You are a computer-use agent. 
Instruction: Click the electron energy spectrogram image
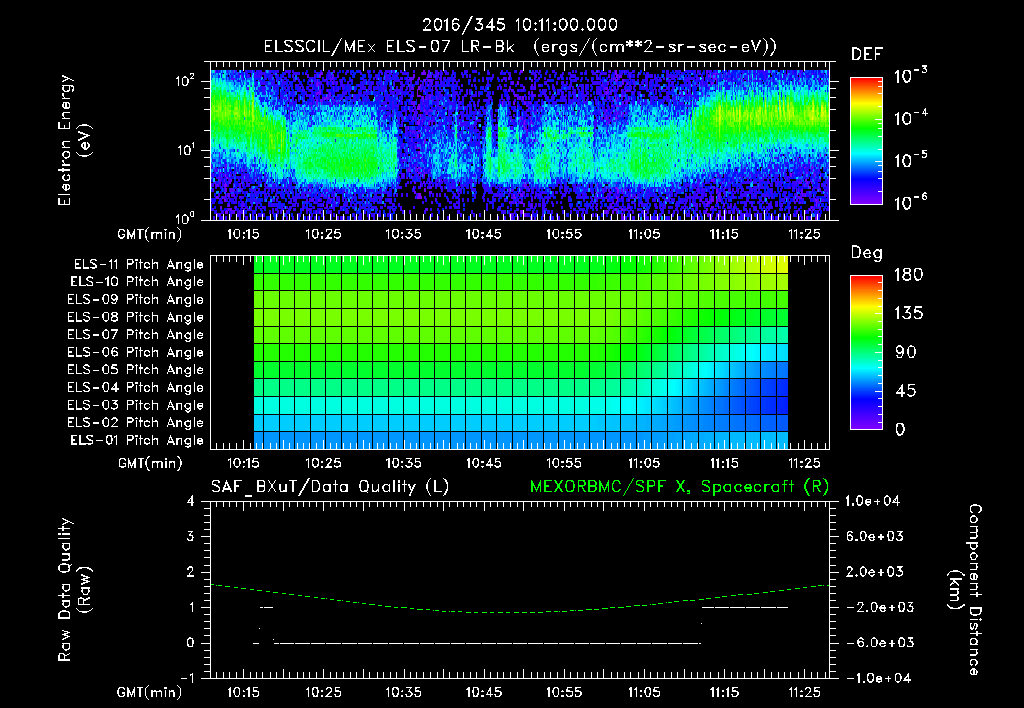coord(520,144)
